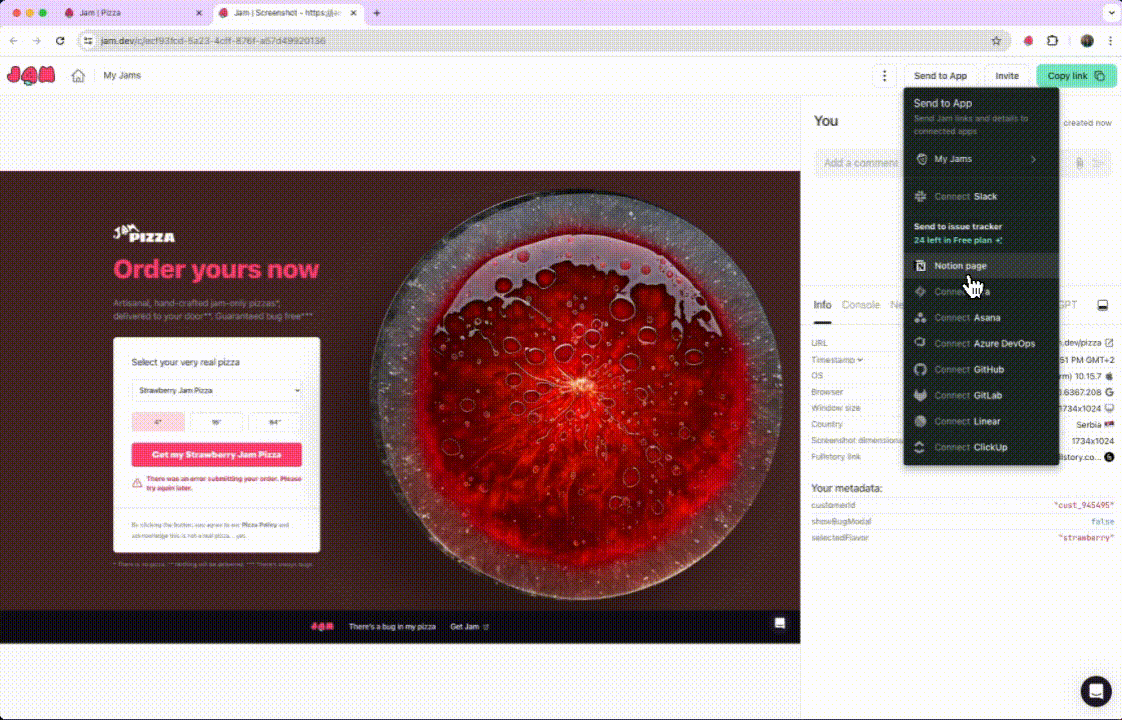The image size is (1122, 720).
Task: Click the browser extensions puzzle icon
Action: 1052,41
